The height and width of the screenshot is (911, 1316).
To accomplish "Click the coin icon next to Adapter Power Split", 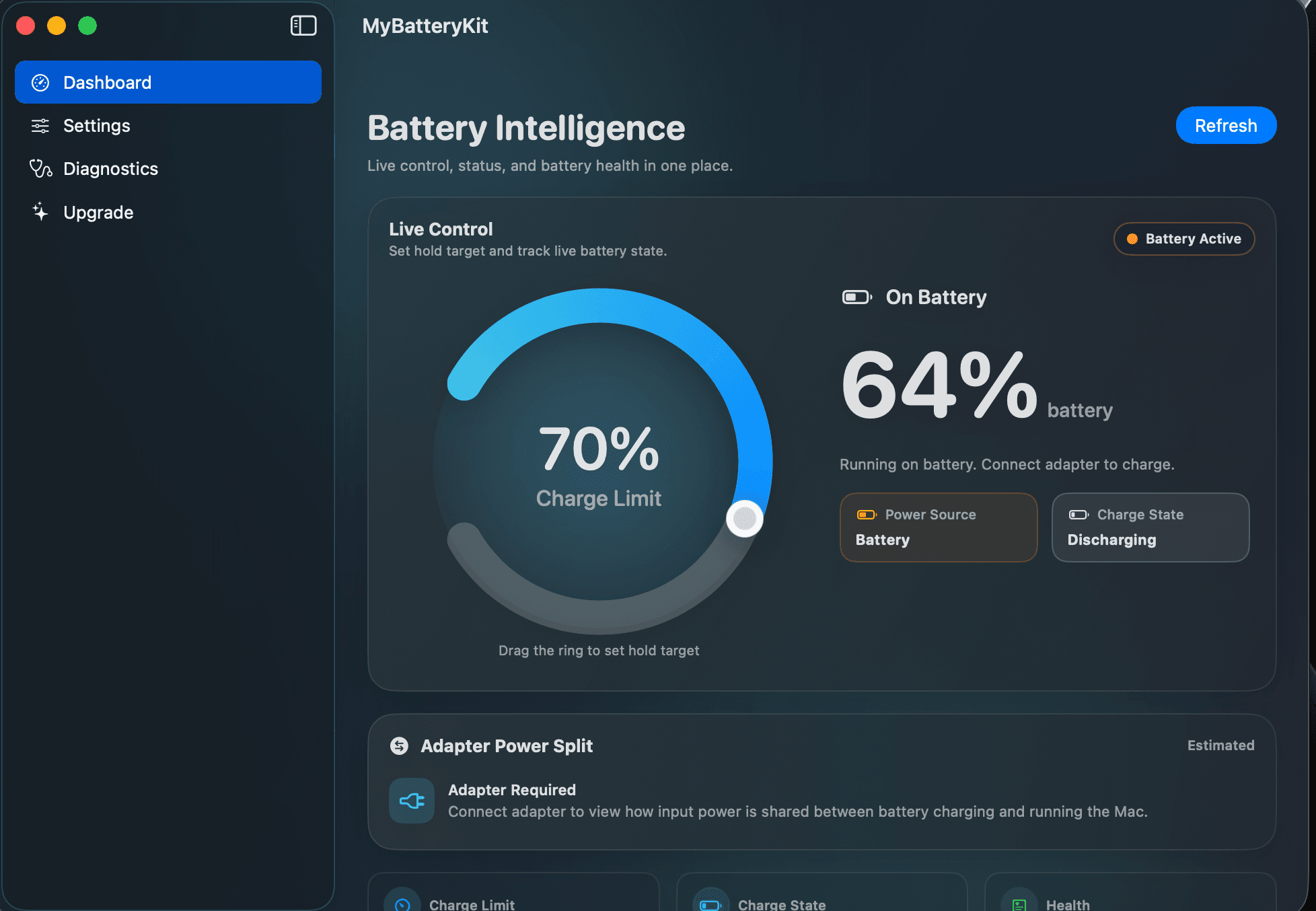I will tap(400, 745).
